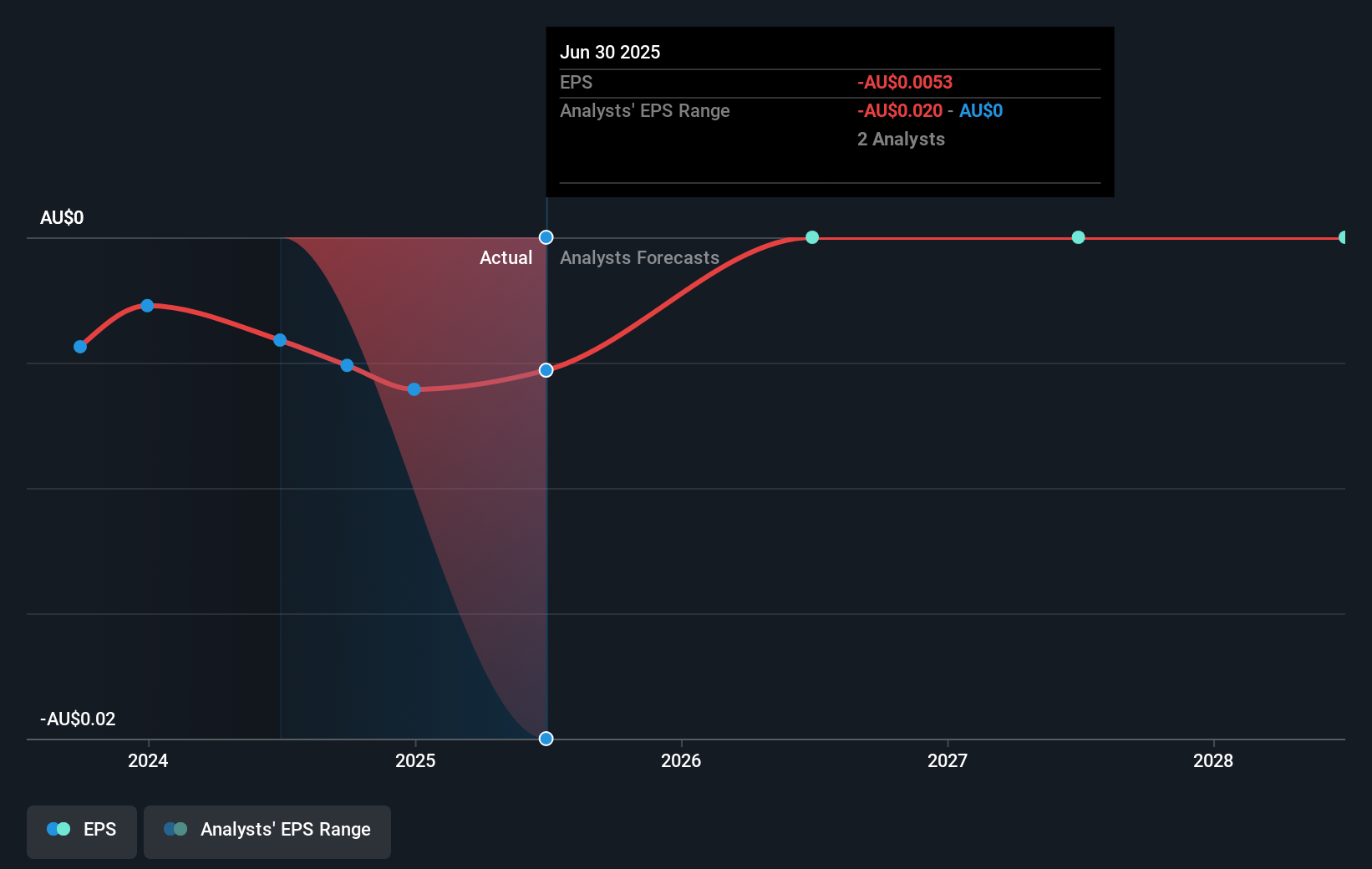Click the first blue EPS data point
Viewport: 1372px width, 869px height.
pos(80,346)
